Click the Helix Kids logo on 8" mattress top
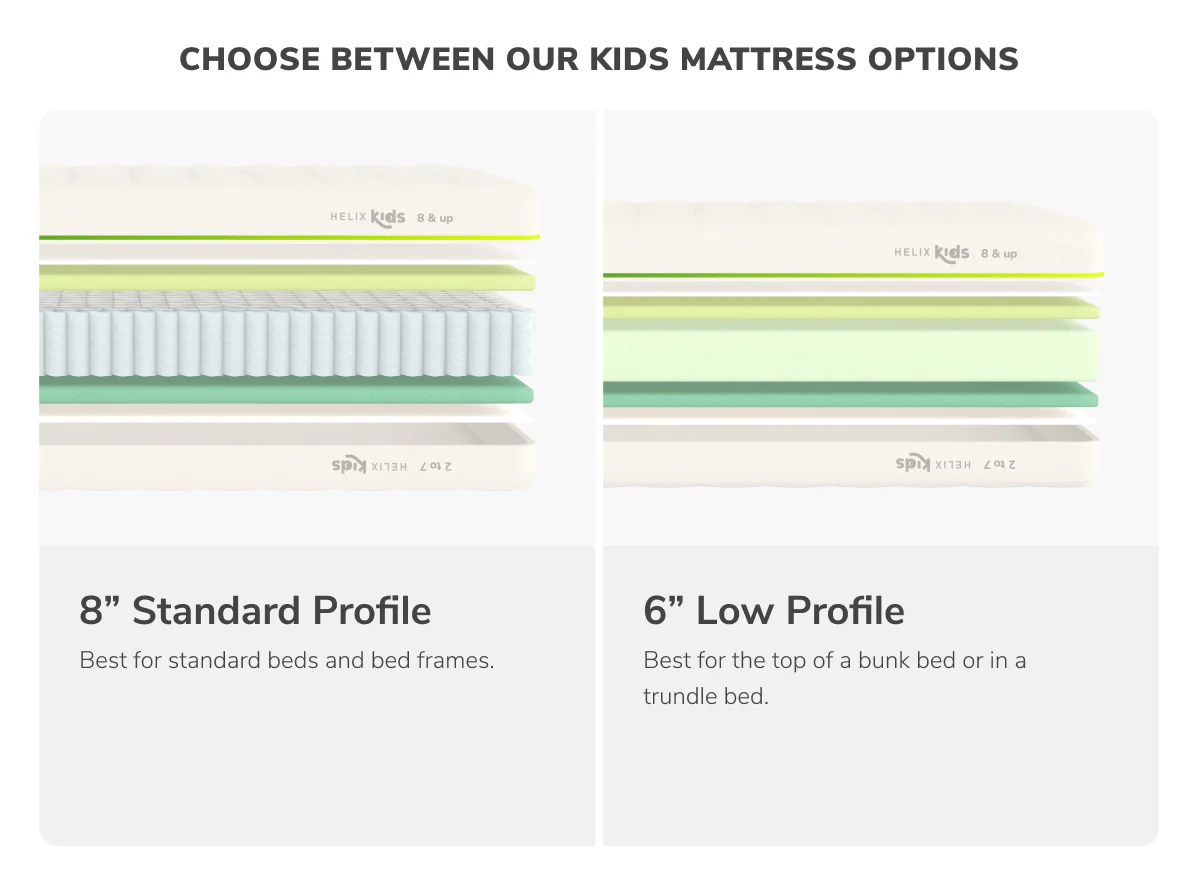The width and height of the screenshot is (1200, 886). point(368,216)
